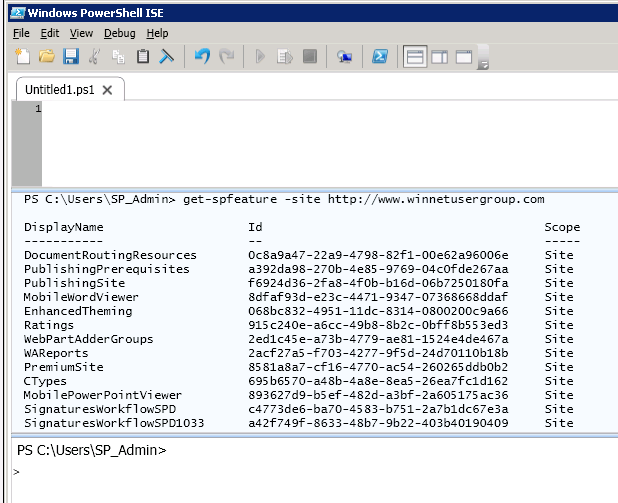Click SignaturesWorkflowSPD feature name
618x503 pixels.
pos(100,410)
